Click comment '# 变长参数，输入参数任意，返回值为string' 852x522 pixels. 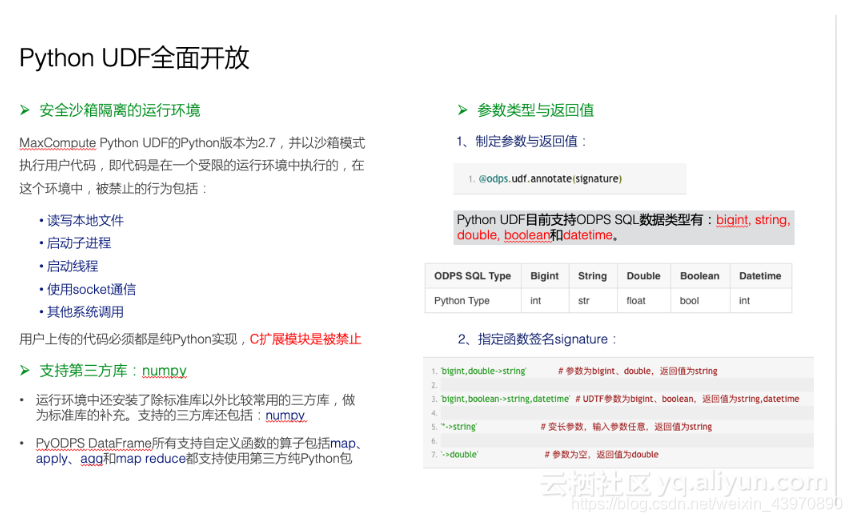click(626, 427)
